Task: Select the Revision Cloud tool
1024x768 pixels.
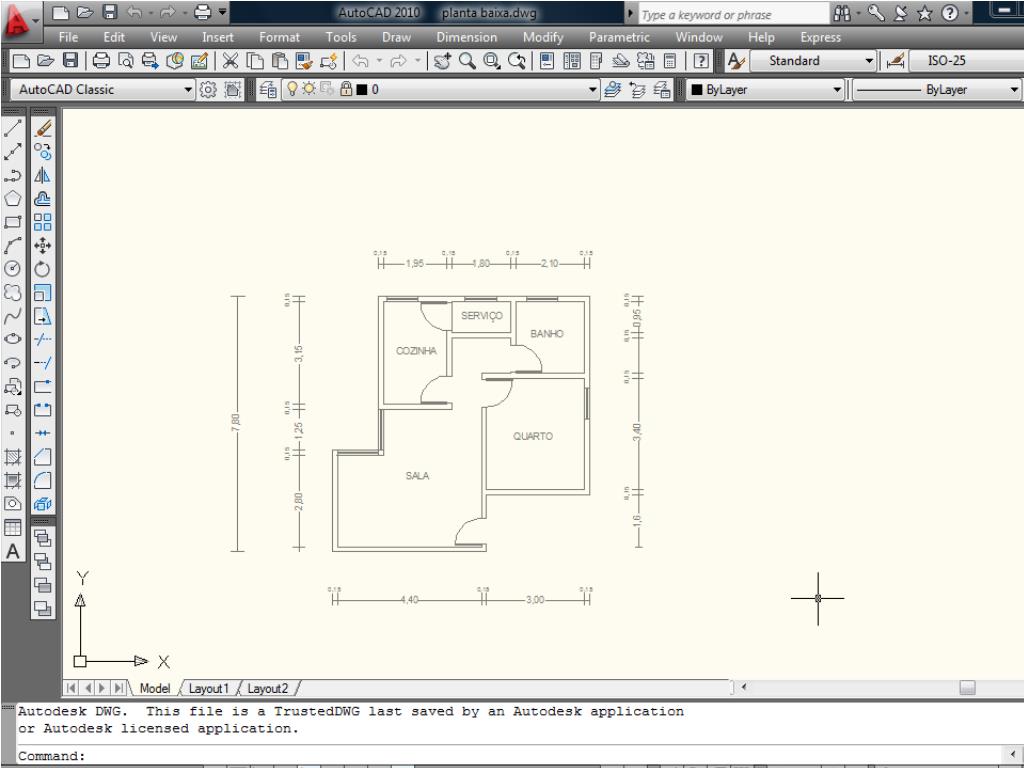Action: (12, 292)
